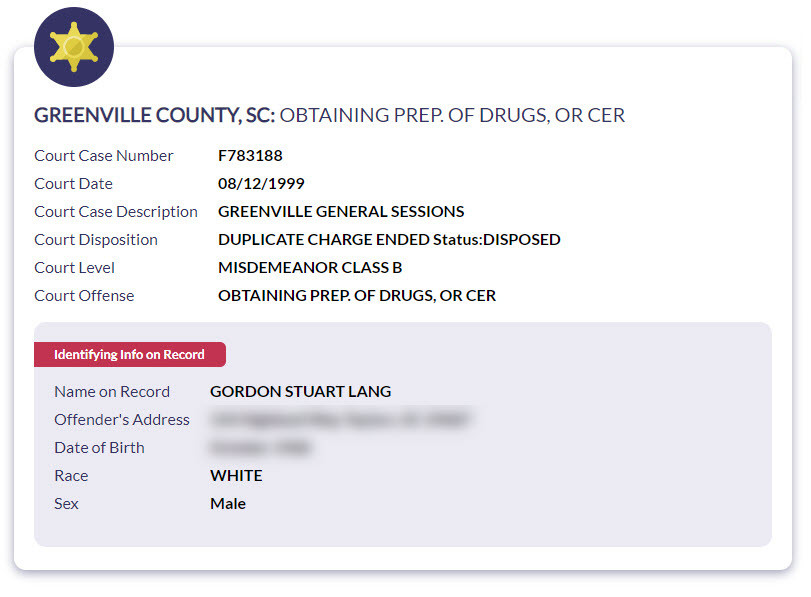Viewport: 811px width, 597px height.
Task: Click case number F783188
Action: (x=250, y=156)
